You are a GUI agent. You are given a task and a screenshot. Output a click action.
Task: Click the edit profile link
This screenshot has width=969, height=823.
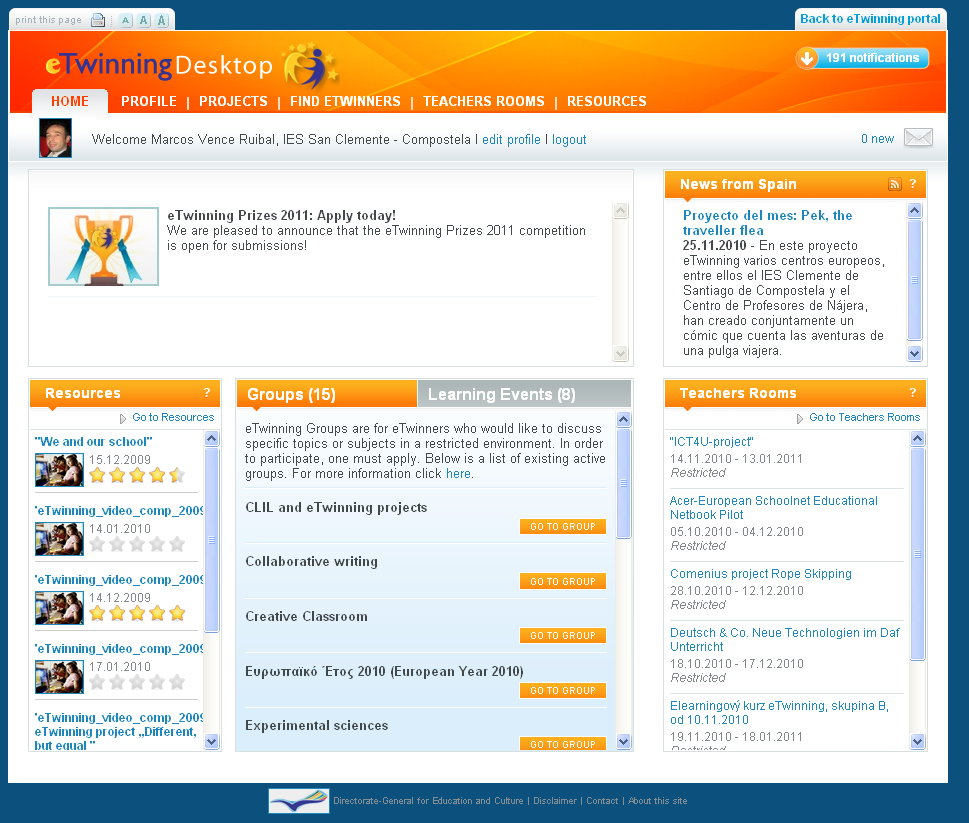pyautogui.click(x=511, y=140)
